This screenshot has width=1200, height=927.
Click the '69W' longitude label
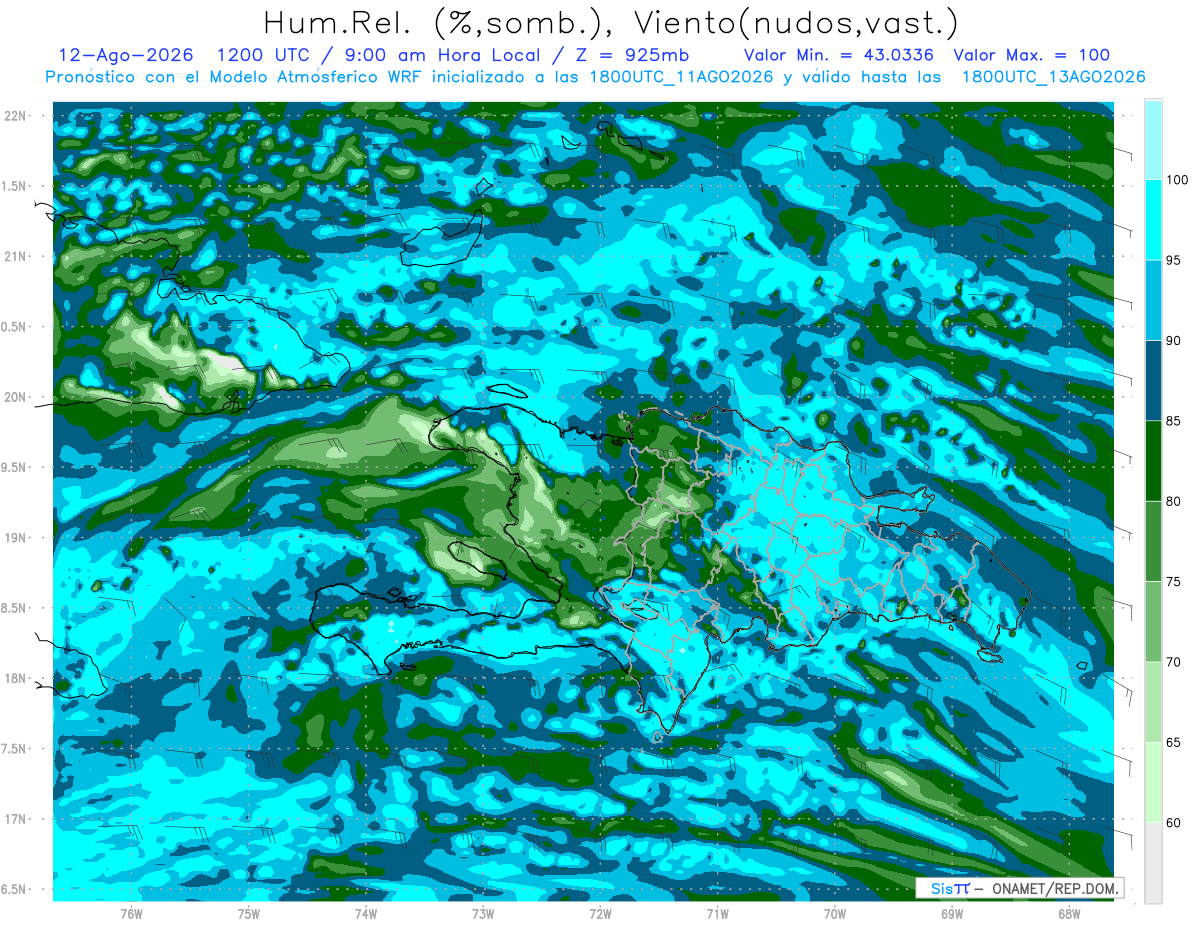point(952,914)
